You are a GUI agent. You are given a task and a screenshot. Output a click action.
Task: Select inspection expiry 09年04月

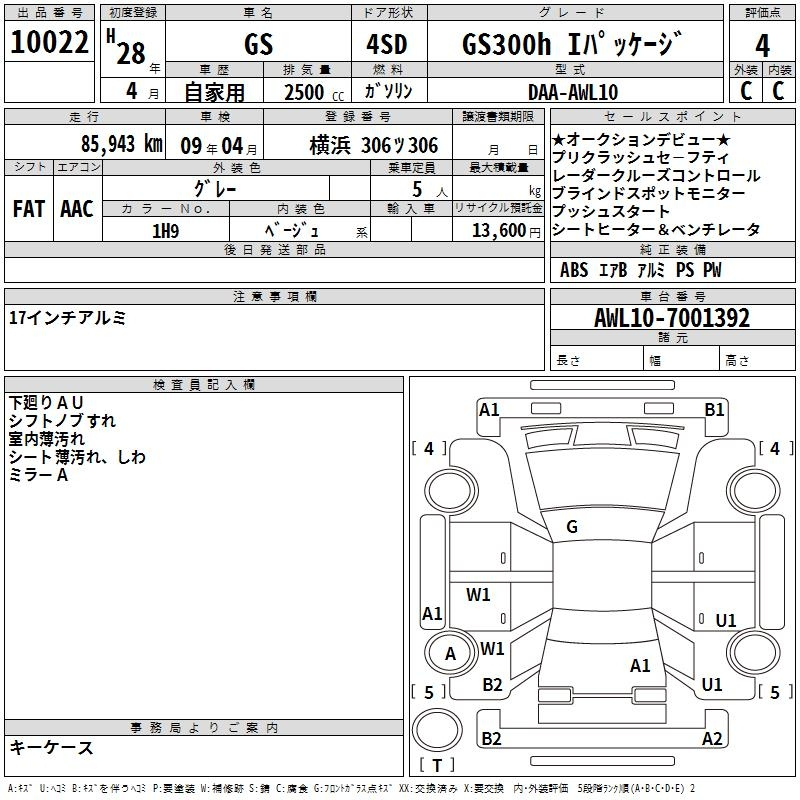219,146
